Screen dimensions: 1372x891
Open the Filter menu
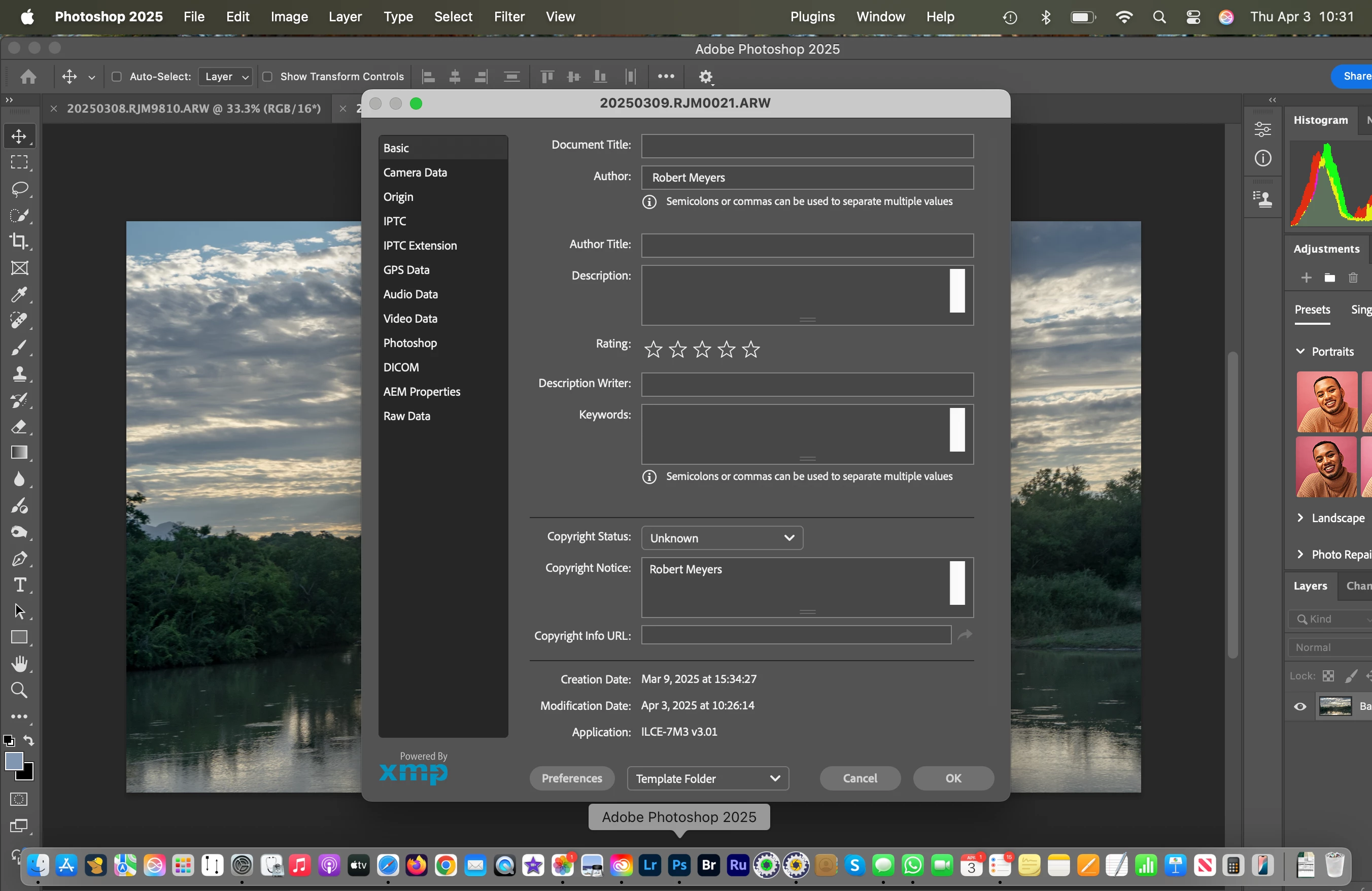coord(508,17)
